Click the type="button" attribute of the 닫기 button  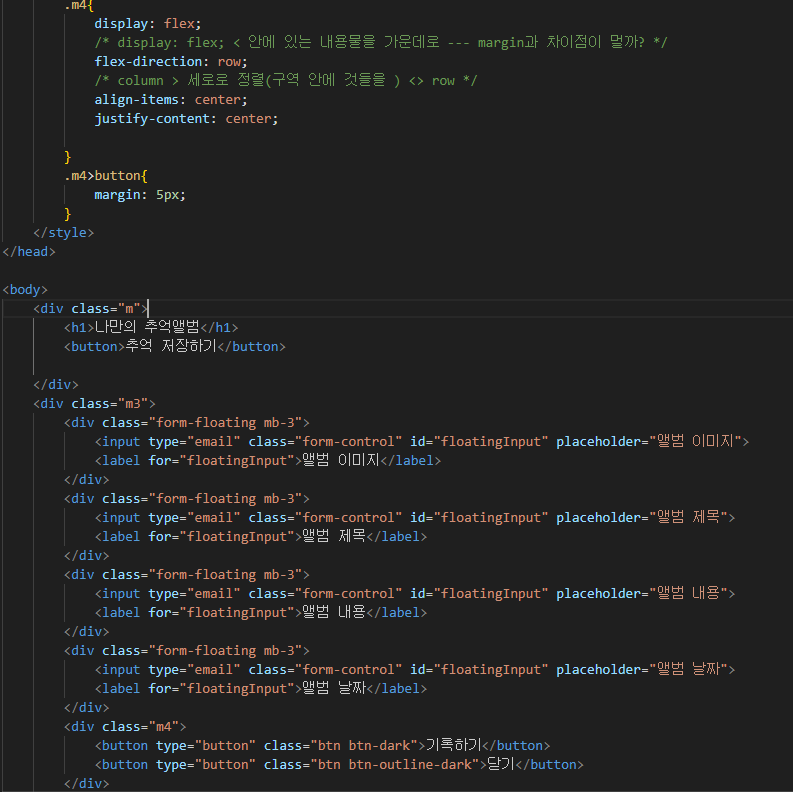click(x=206, y=765)
